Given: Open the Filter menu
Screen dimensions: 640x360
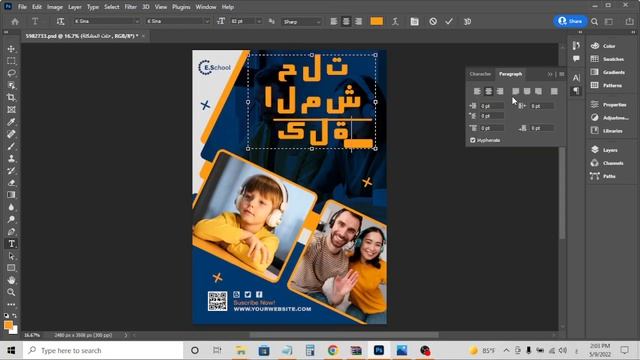Looking at the screenshot, I should [131, 7].
